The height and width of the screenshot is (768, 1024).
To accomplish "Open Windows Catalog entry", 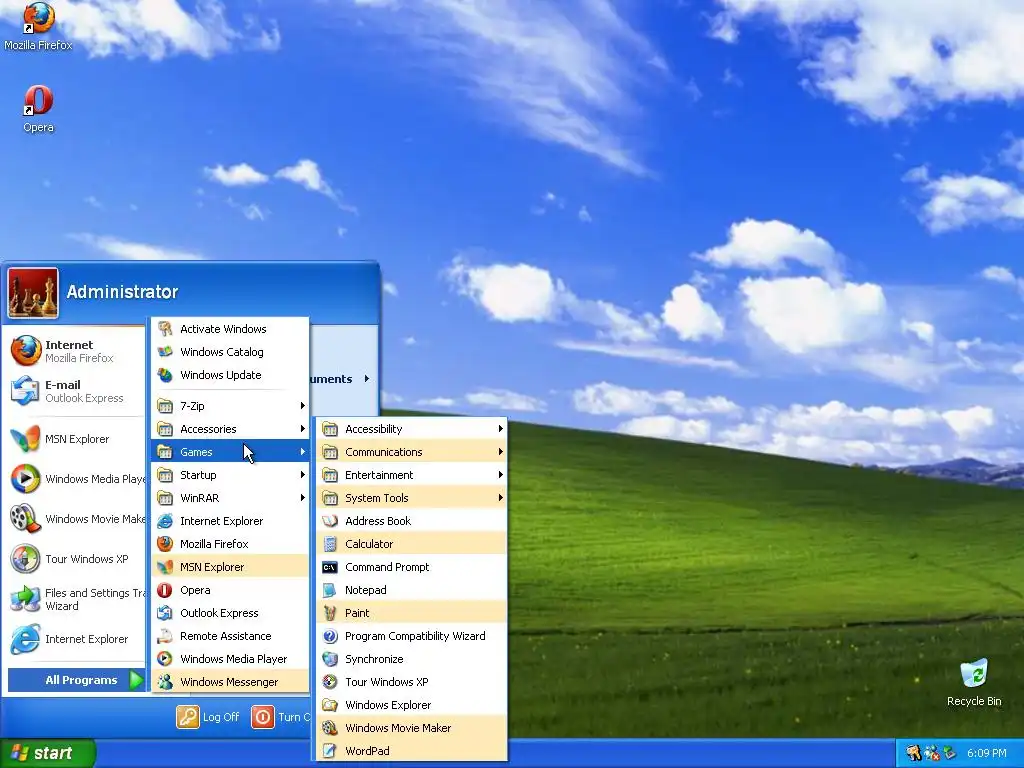I will (x=230, y=352).
